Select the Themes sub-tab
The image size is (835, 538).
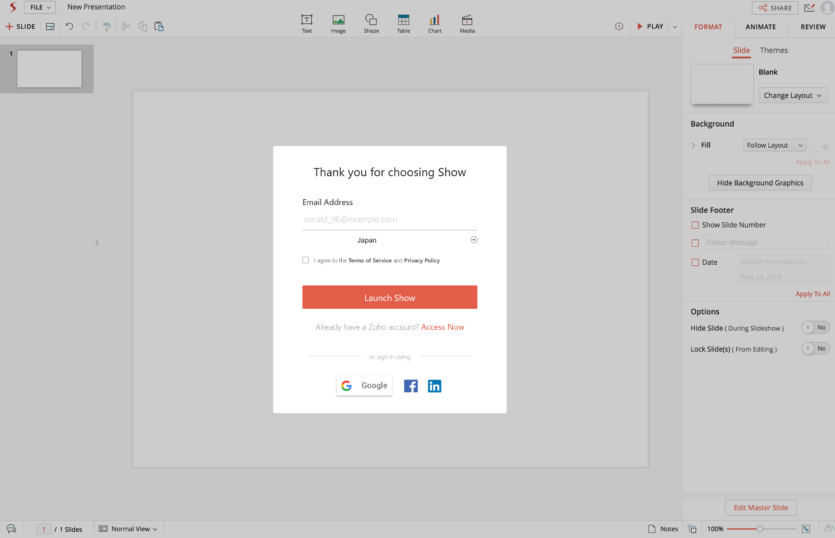773,50
